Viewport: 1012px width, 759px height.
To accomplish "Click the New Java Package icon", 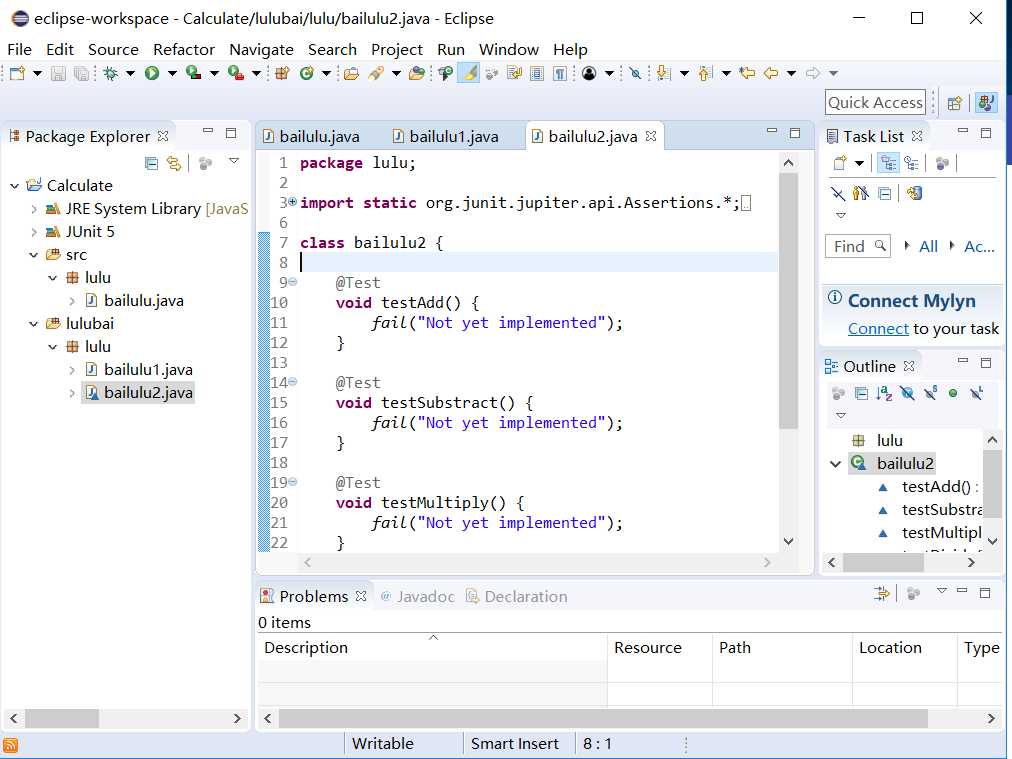I will (x=282, y=73).
